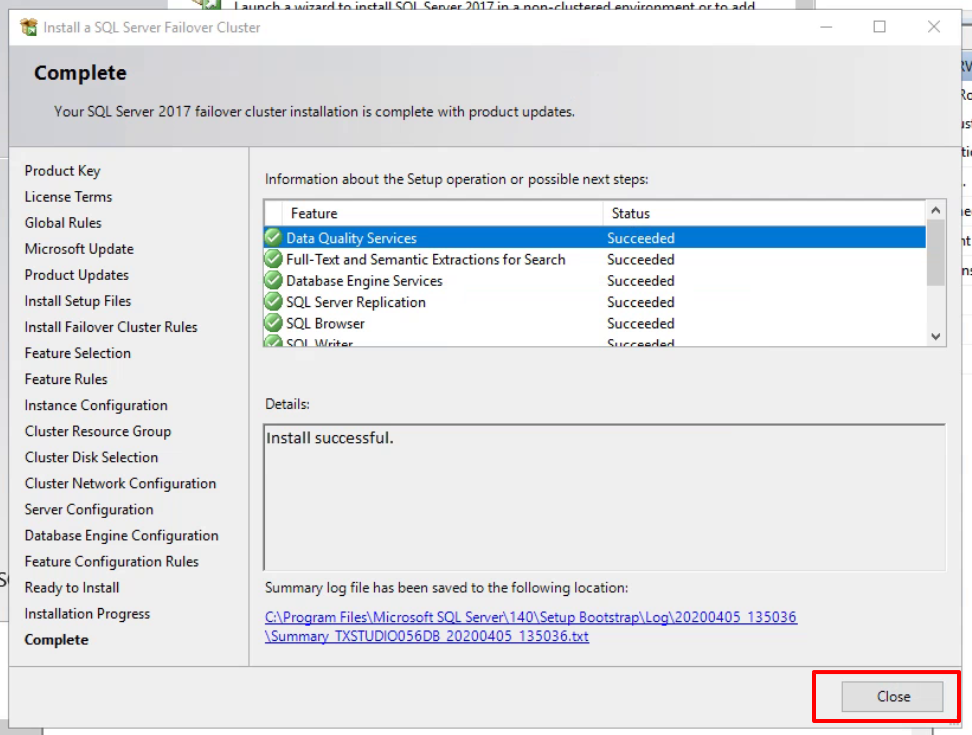Click the Global Rules step

point(63,222)
